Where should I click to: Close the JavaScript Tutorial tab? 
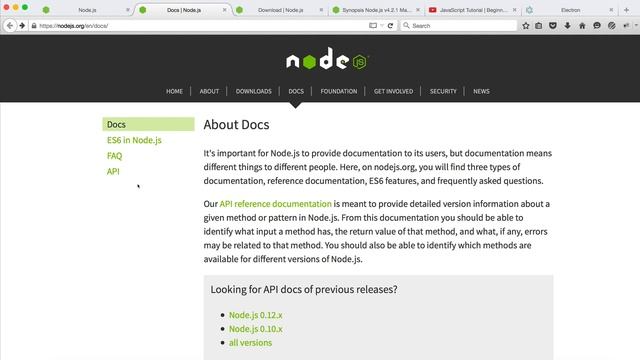514,10
